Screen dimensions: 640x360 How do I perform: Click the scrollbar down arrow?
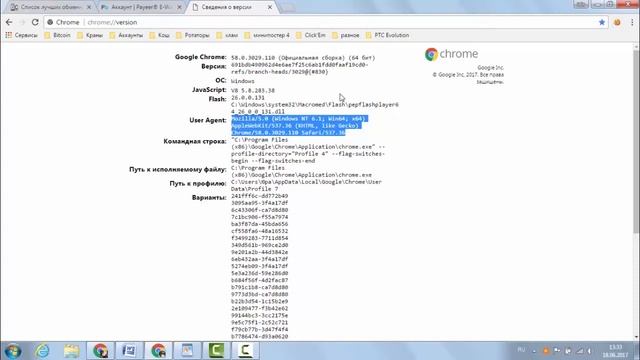pos(636,338)
